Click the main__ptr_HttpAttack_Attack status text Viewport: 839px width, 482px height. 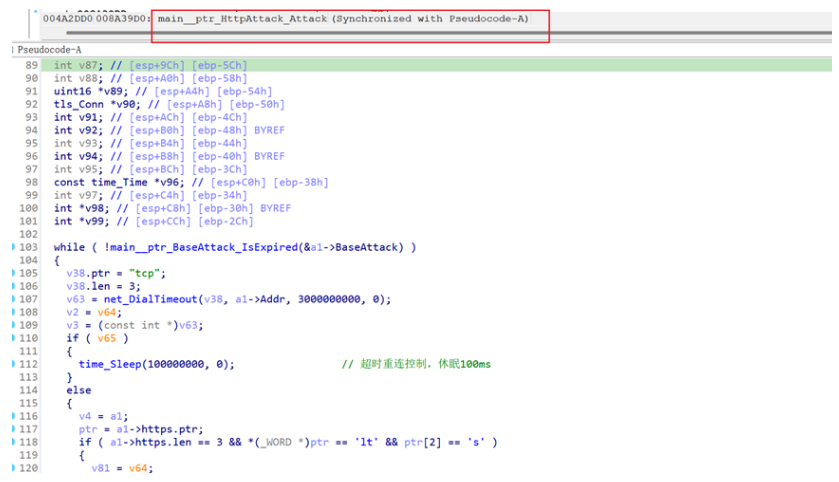click(x=242, y=19)
